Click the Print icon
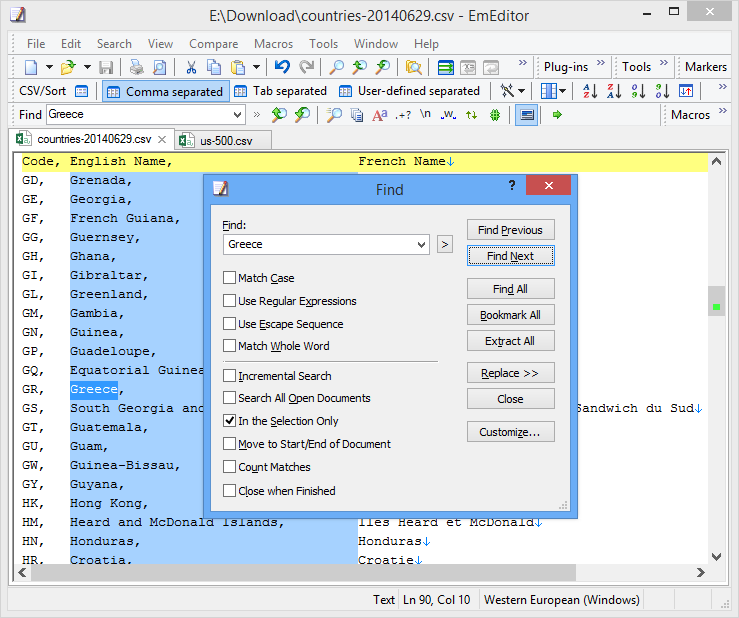Viewport: 739px width, 618px height. 137,67
